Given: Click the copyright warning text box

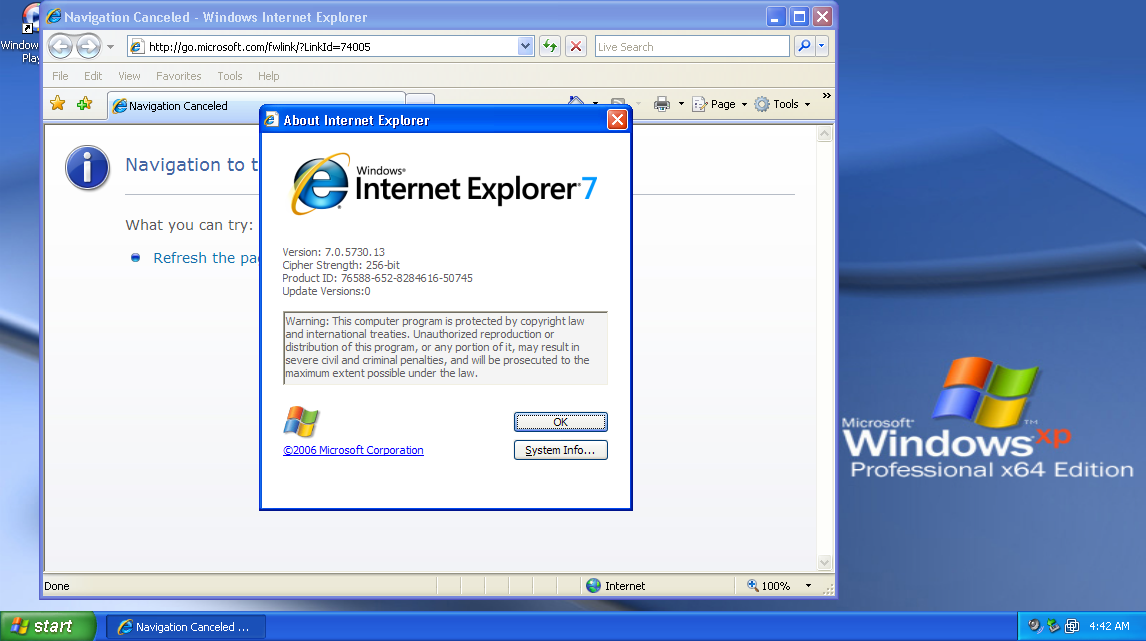Looking at the screenshot, I should pyautogui.click(x=445, y=348).
